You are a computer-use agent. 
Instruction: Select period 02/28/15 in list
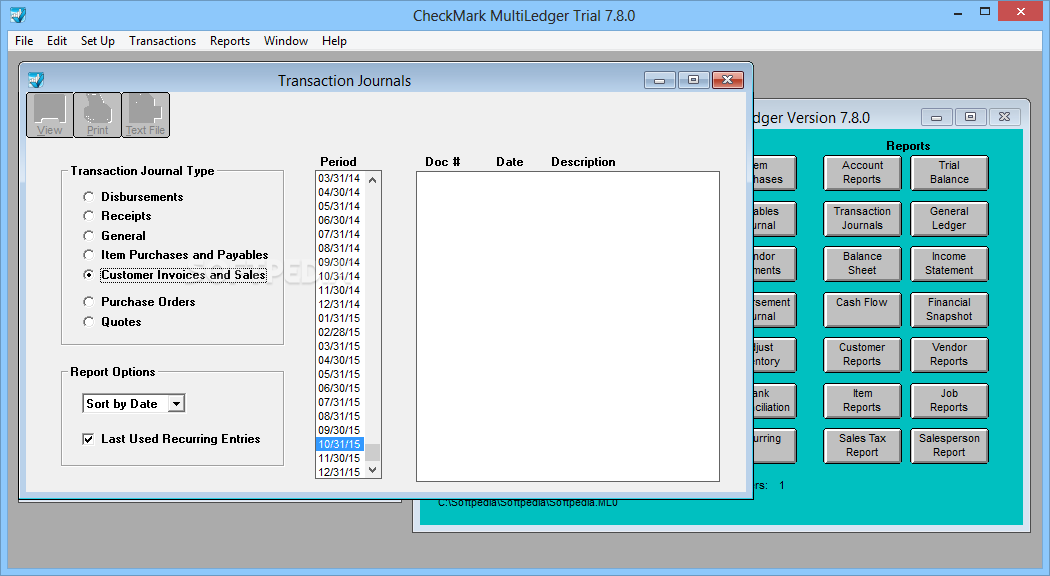340,332
